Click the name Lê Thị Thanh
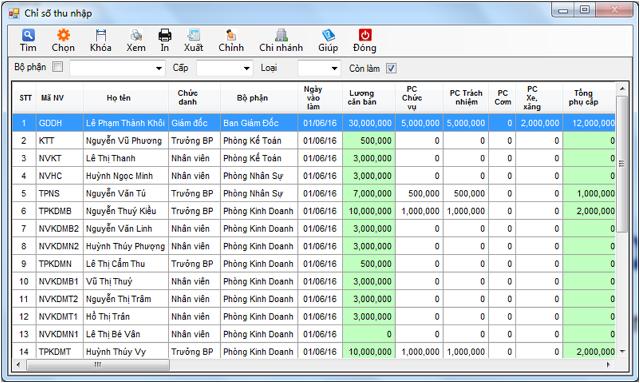 click(110, 158)
